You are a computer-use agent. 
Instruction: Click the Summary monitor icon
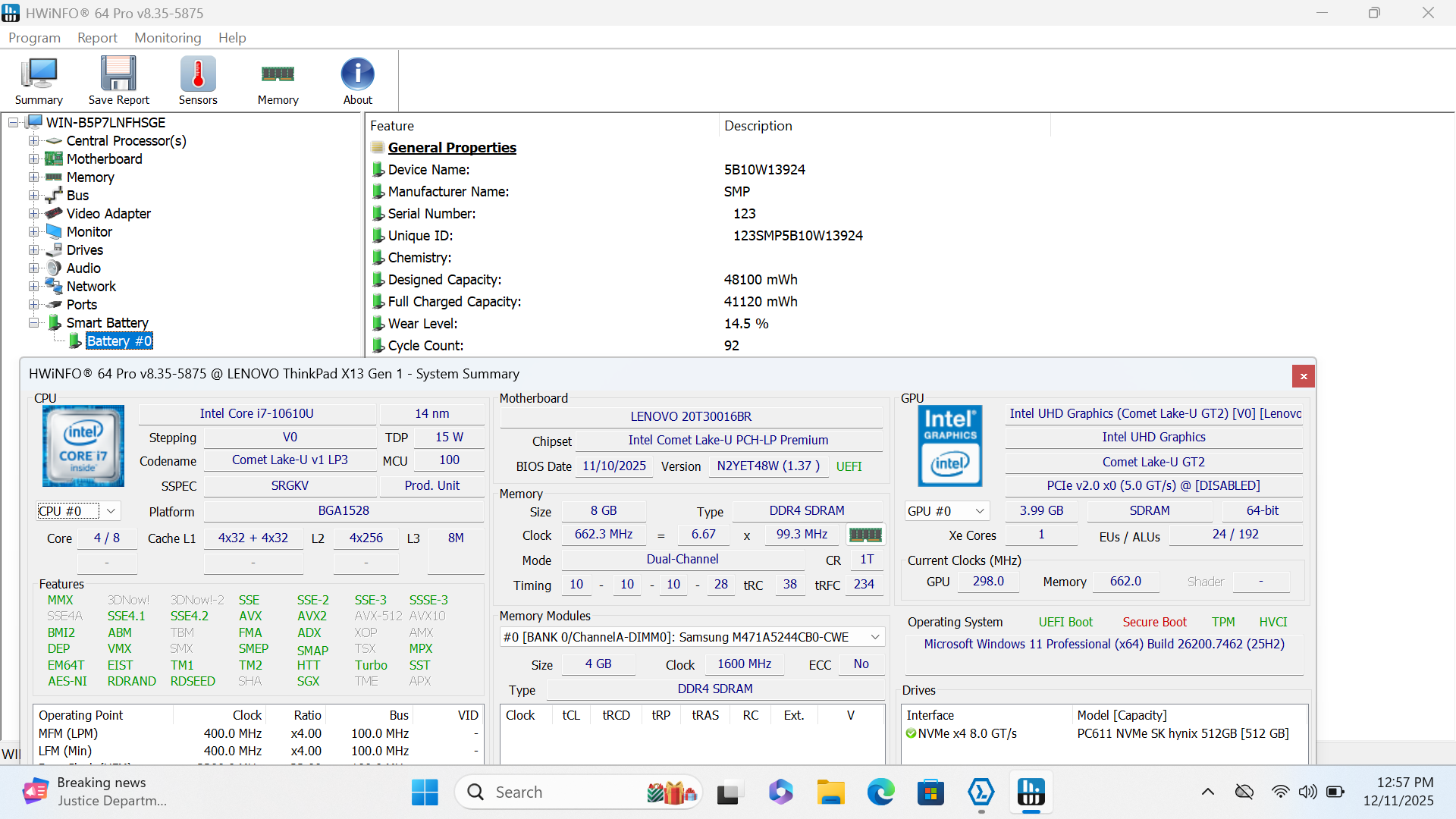(x=39, y=74)
